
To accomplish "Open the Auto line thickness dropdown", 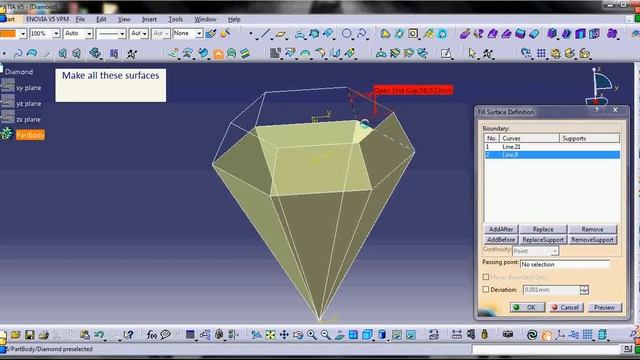I will 89,33.
